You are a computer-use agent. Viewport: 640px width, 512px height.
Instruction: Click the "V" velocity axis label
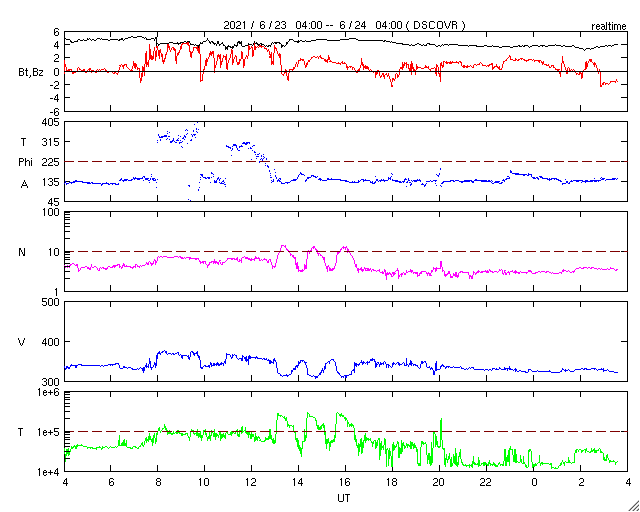(21, 342)
